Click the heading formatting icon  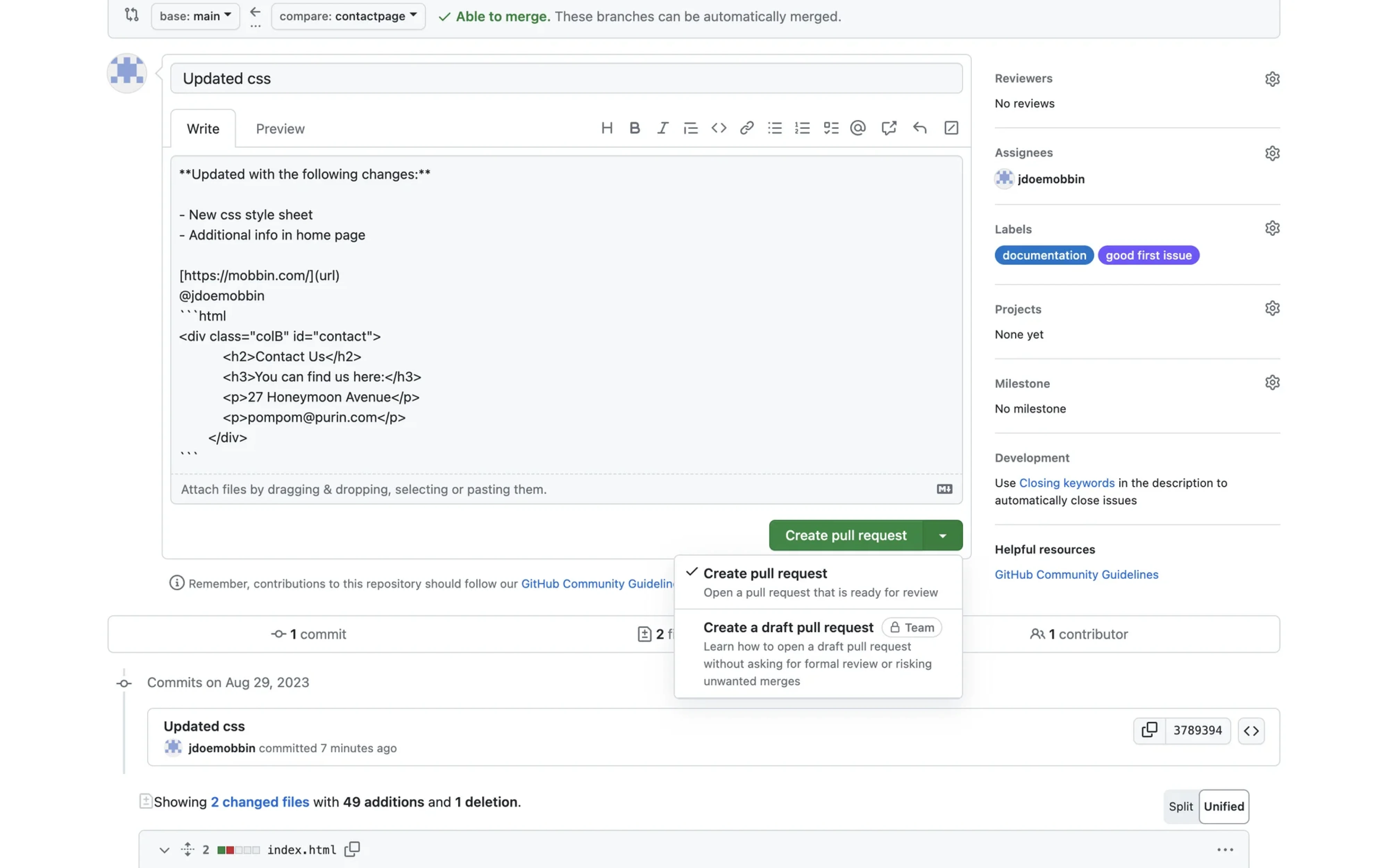(607, 128)
